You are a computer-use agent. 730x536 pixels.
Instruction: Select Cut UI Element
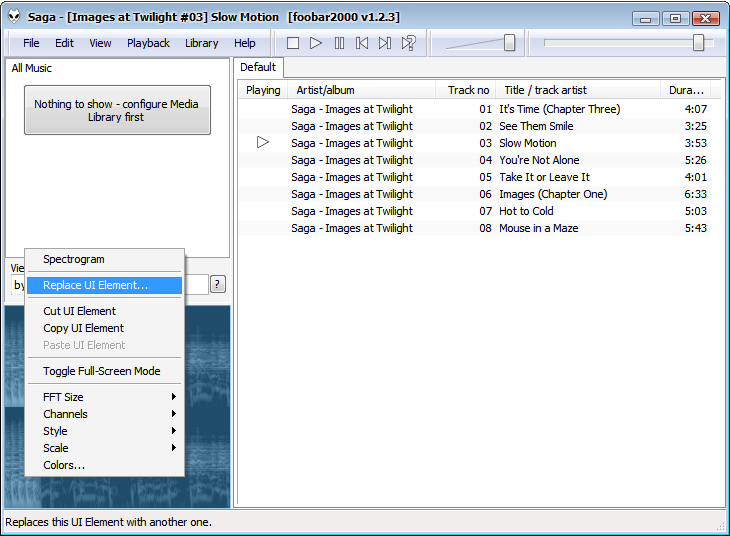[x=104, y=311]
